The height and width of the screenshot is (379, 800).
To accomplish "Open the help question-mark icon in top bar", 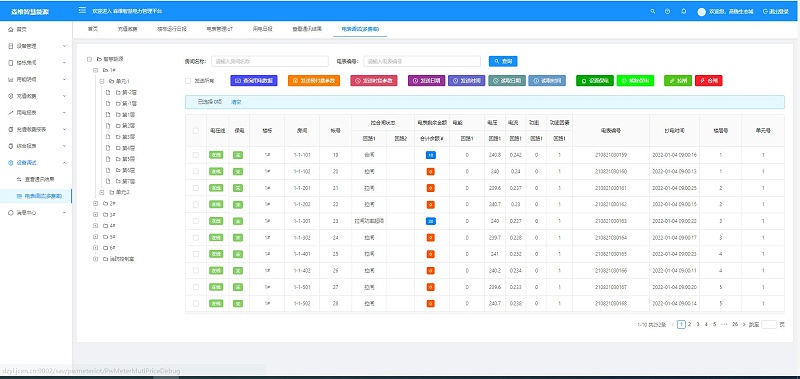I will pyautogui.click(x=667, y=11).
